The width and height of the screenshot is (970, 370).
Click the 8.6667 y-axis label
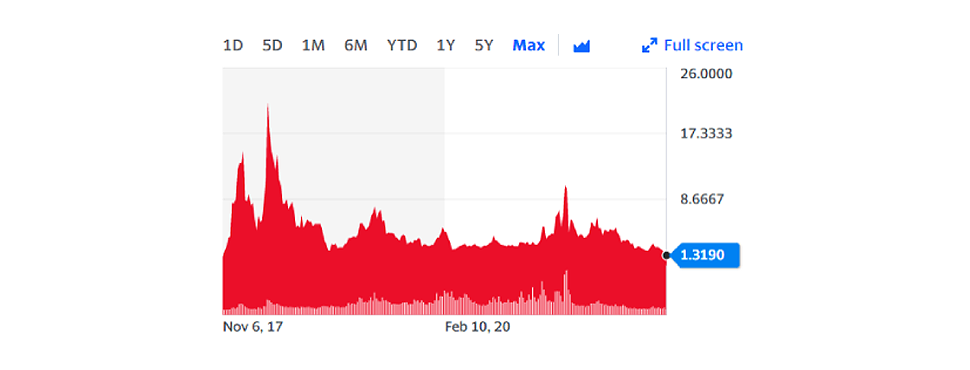coord(702,199)
